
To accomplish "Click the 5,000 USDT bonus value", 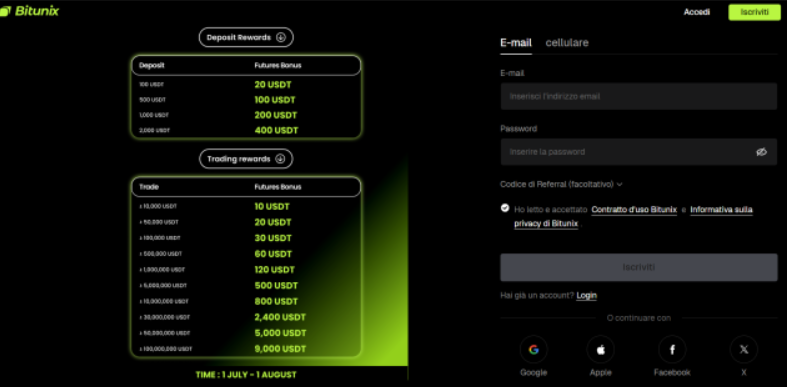I will tap(280, 333).
